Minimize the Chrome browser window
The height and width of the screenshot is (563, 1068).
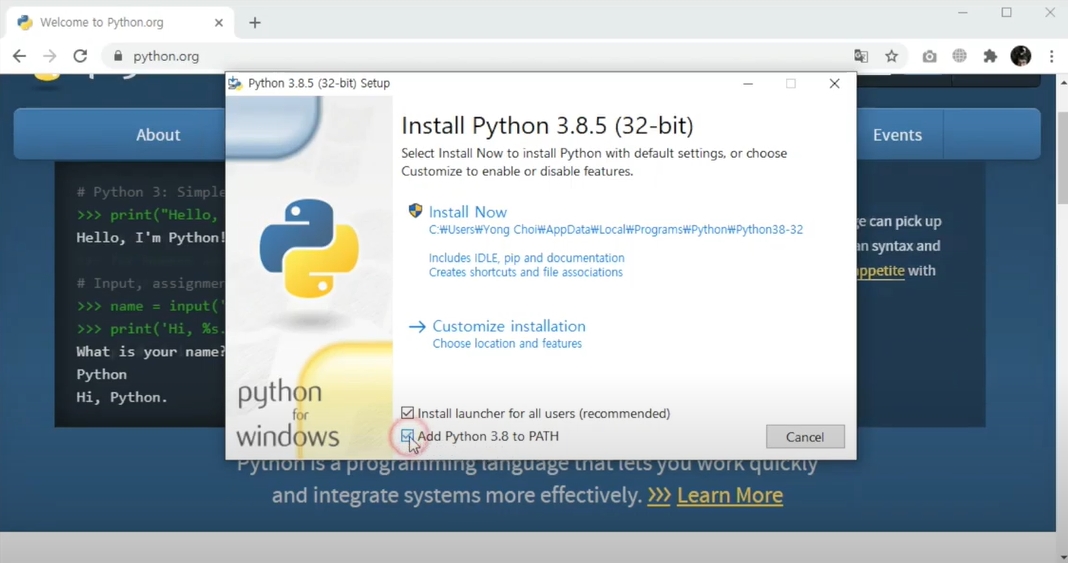pyautogui.click(x=962, y=13)
